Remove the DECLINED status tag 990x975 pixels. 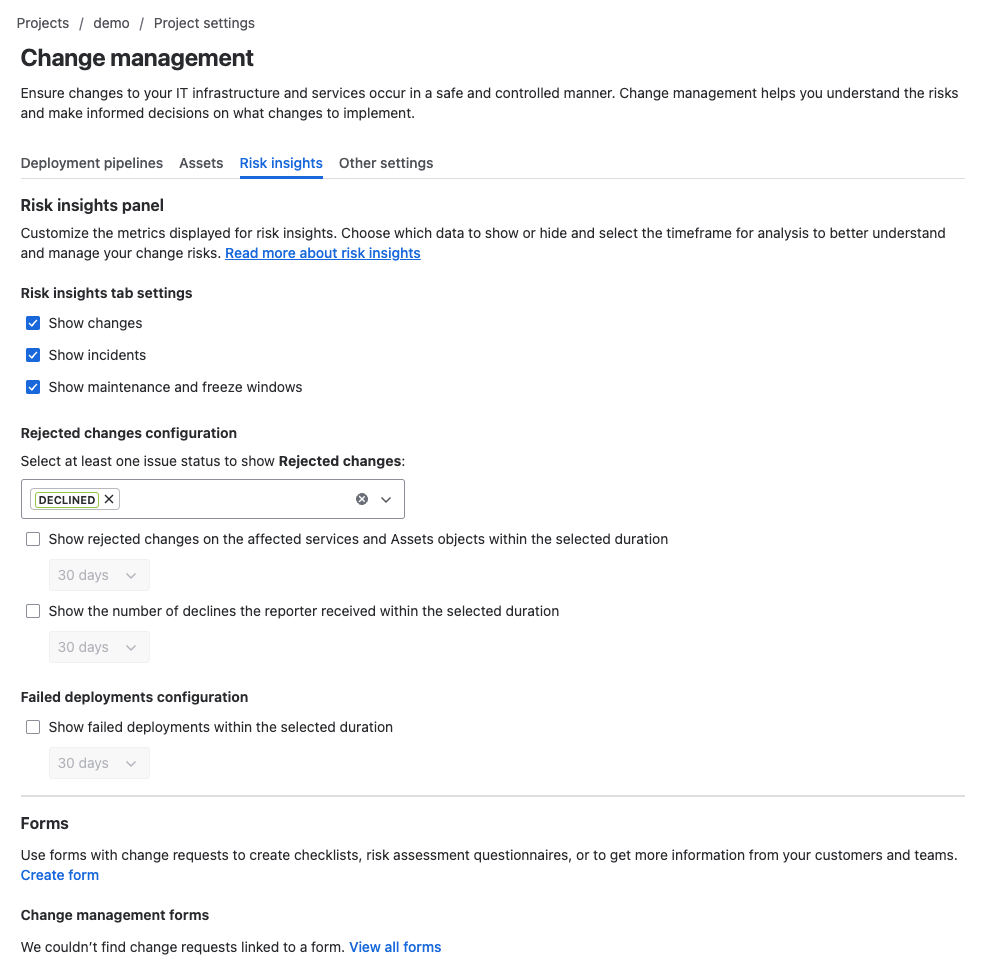pos(109,499)
